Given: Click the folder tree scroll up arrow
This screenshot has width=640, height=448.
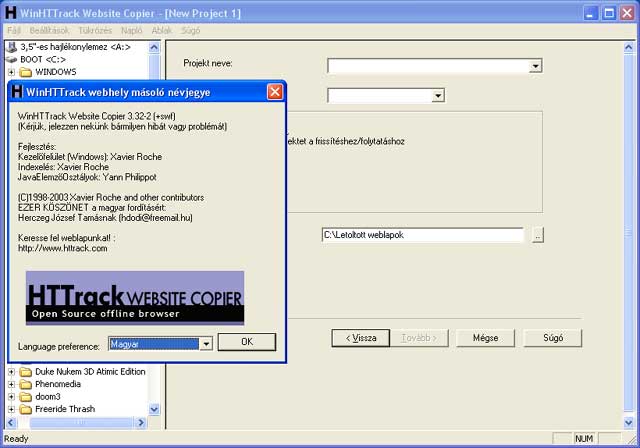Looking at the screenshot, I should coord(154,47).
